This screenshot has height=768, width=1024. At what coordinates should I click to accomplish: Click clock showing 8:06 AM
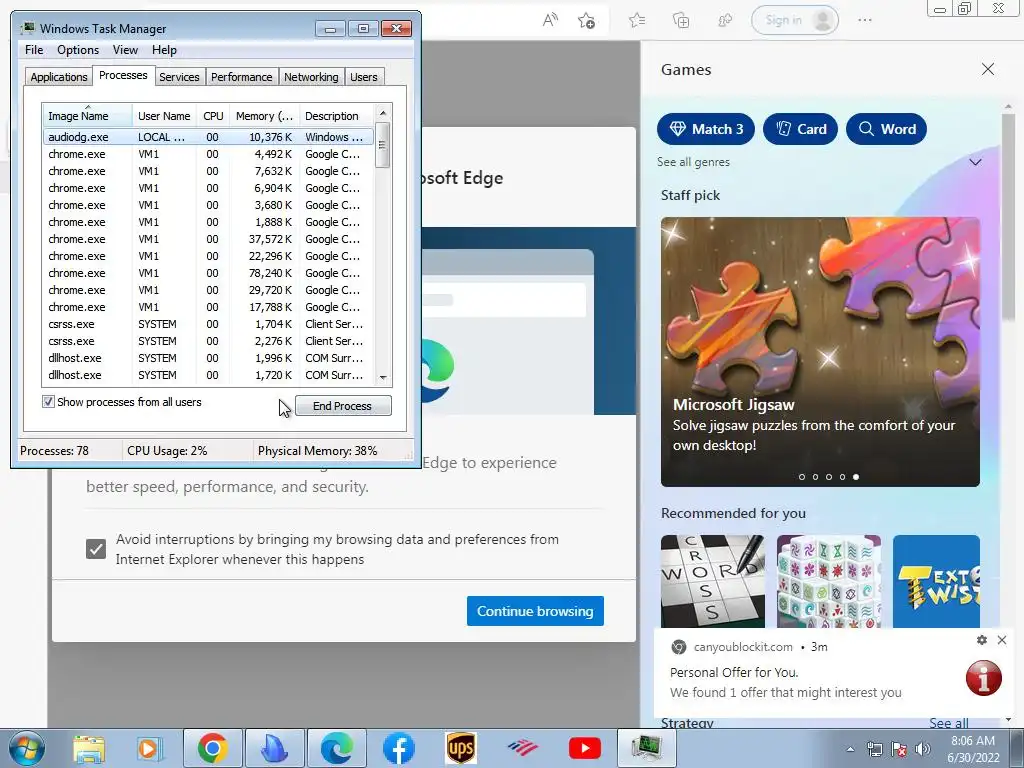click(973, 741)
